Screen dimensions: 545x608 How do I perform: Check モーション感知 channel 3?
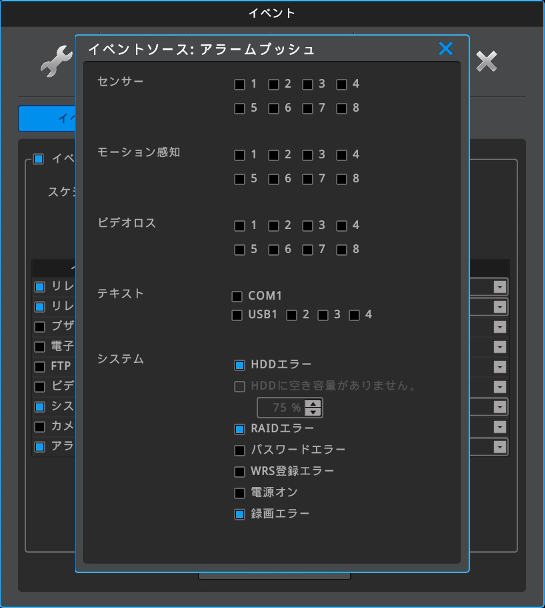307,155
